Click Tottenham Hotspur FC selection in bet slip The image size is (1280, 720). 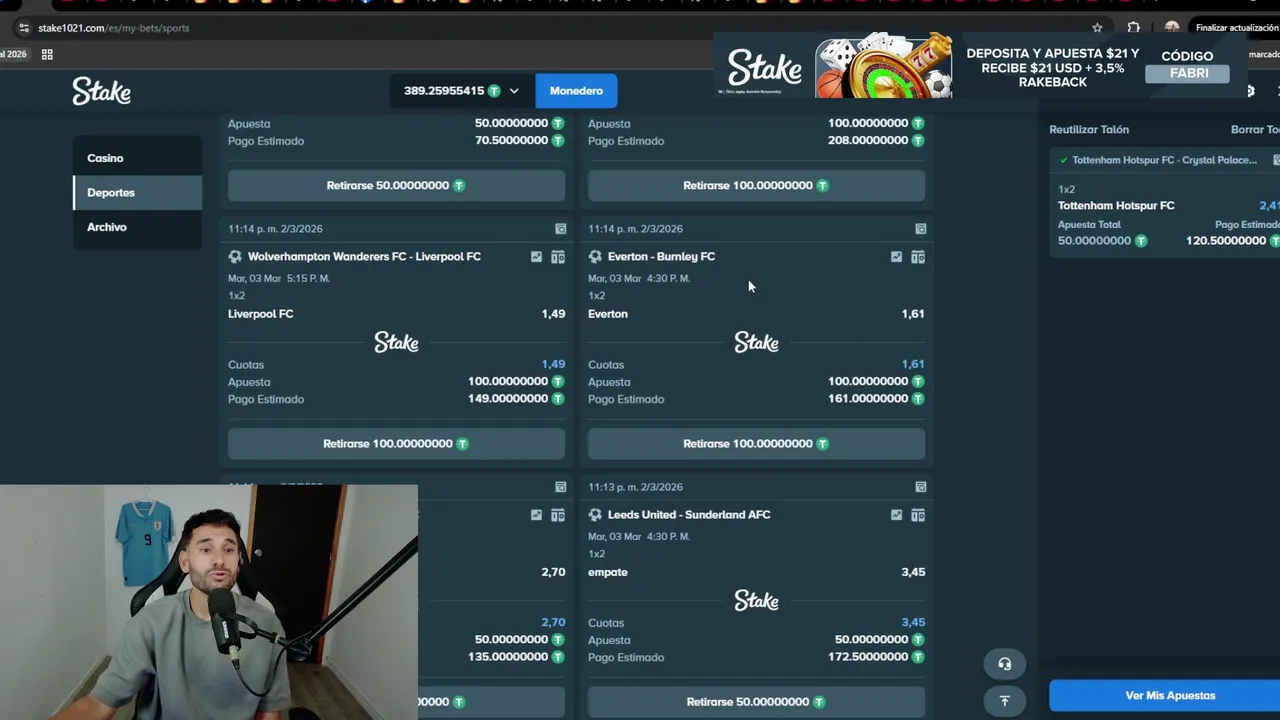[x=1116, y=206]
